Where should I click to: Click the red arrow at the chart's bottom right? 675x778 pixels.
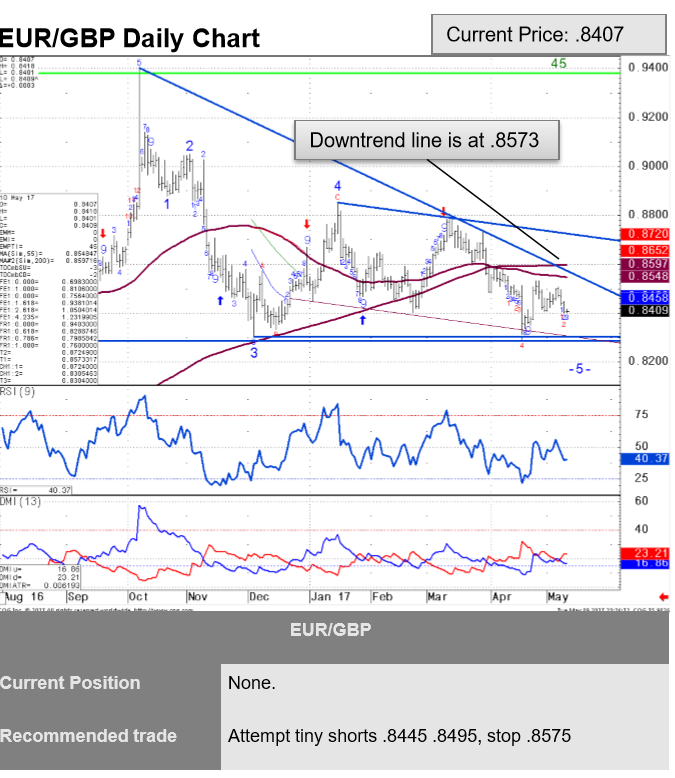(664, 597)
